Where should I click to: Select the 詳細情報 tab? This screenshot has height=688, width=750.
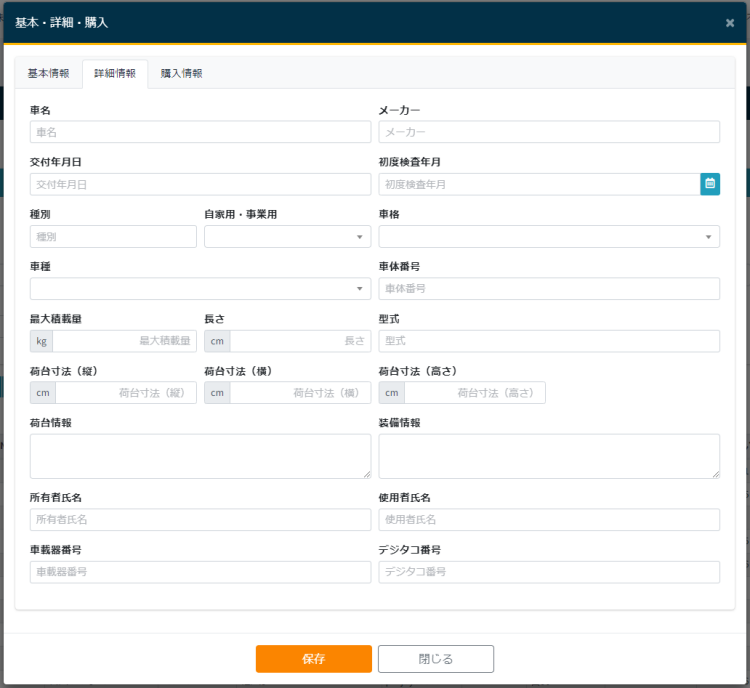coord(115,74)
